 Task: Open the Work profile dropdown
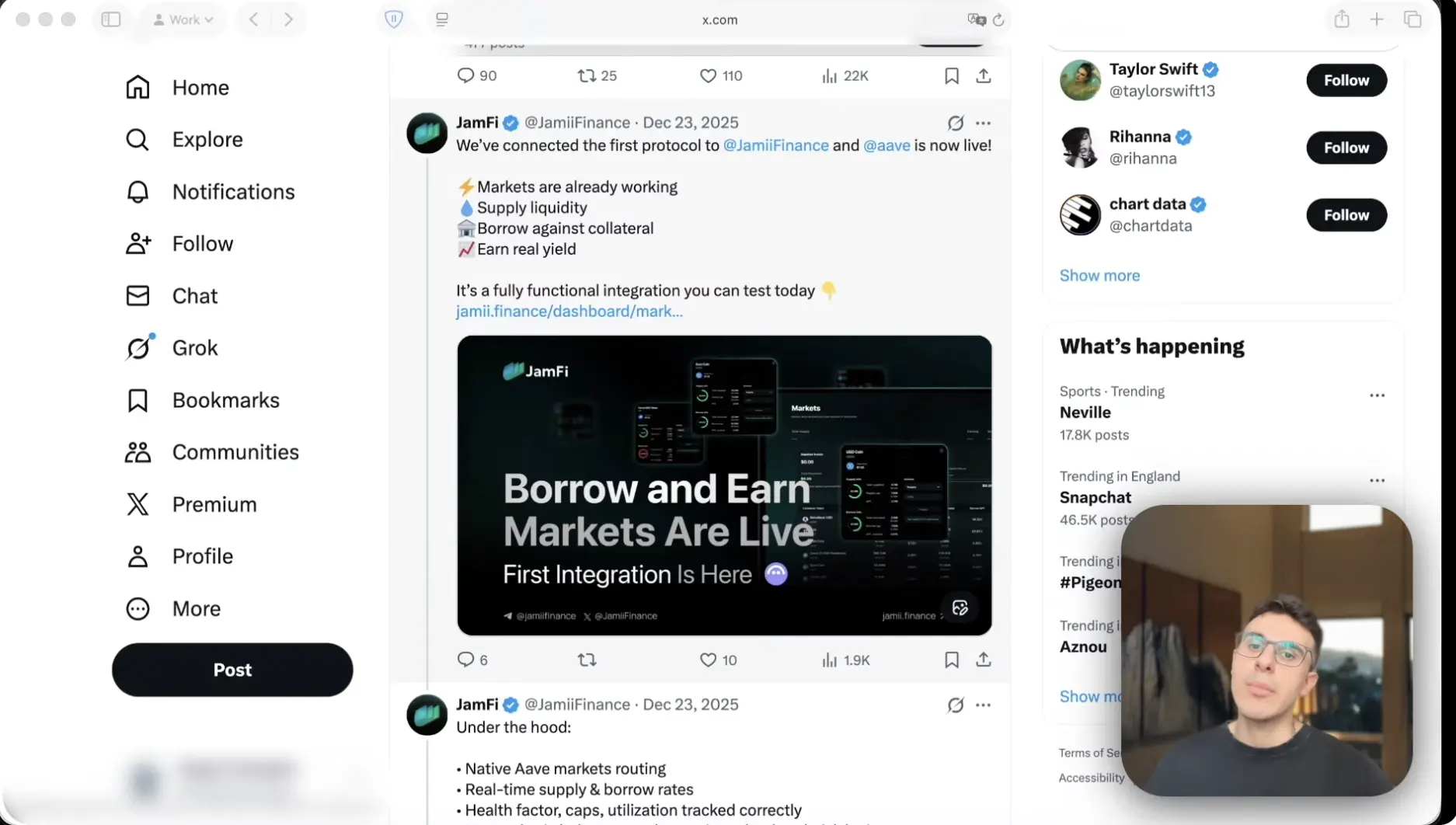(x=183, y=19)
